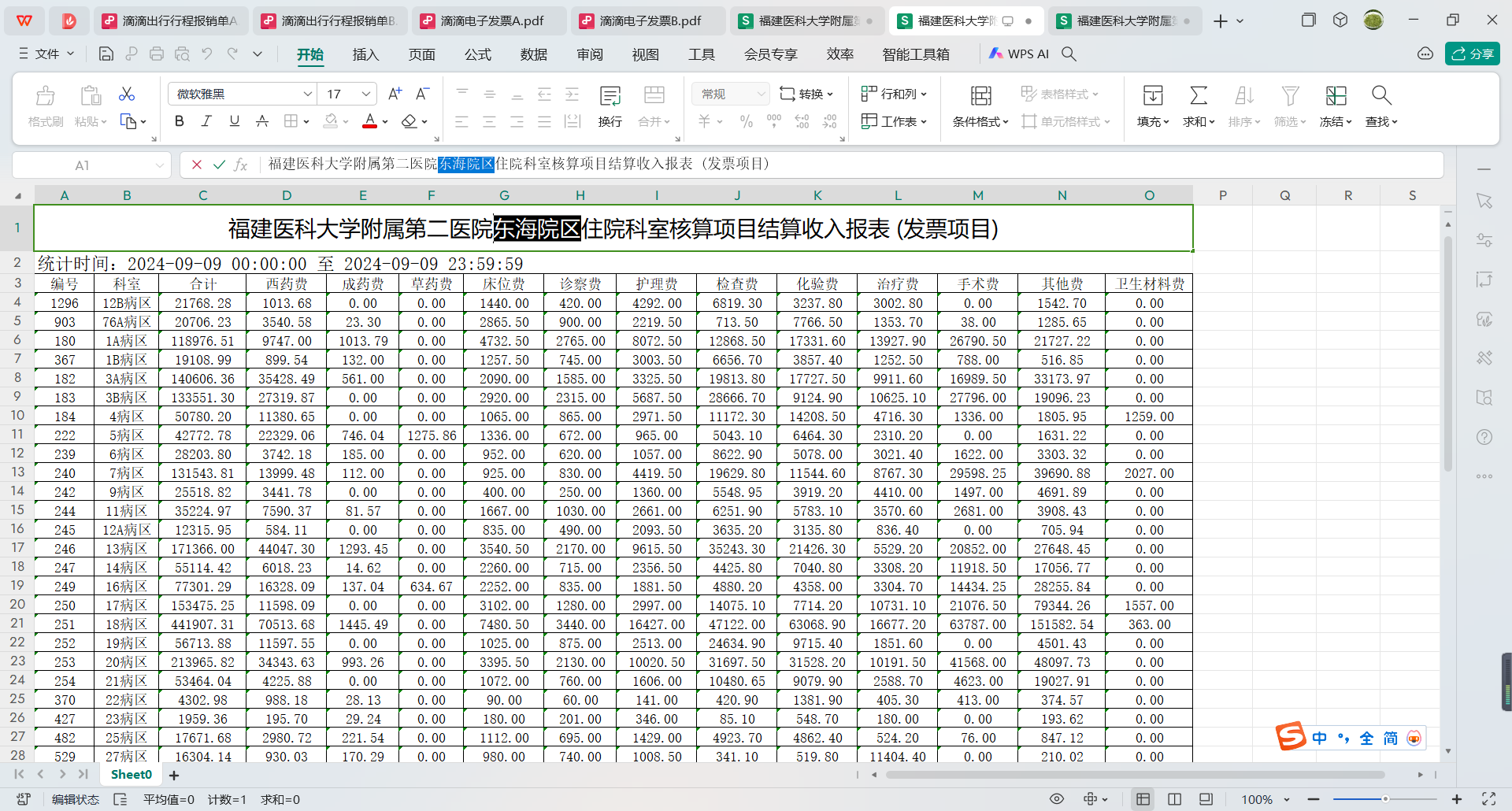This screenshot has height=811, width=1512.
Task: Click the Name Box showing A1
Action: tap(83, 165)
